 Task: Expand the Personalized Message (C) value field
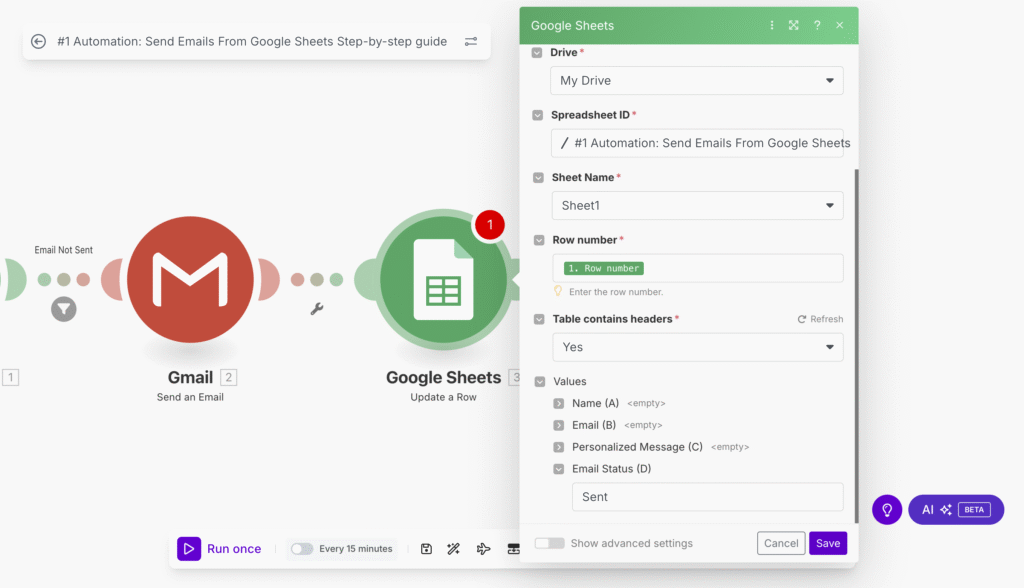tap(558, 447)
